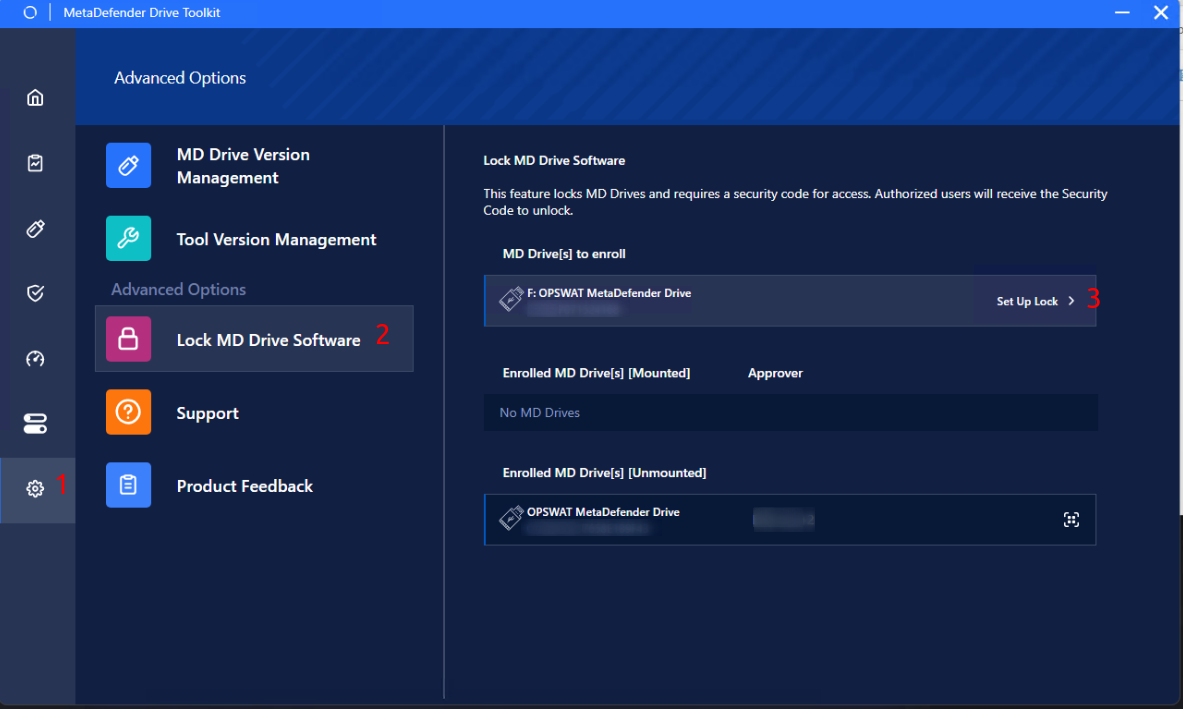Click the drive icon of the unmounted drive
1183x709 pixels.
click(511, 517)
